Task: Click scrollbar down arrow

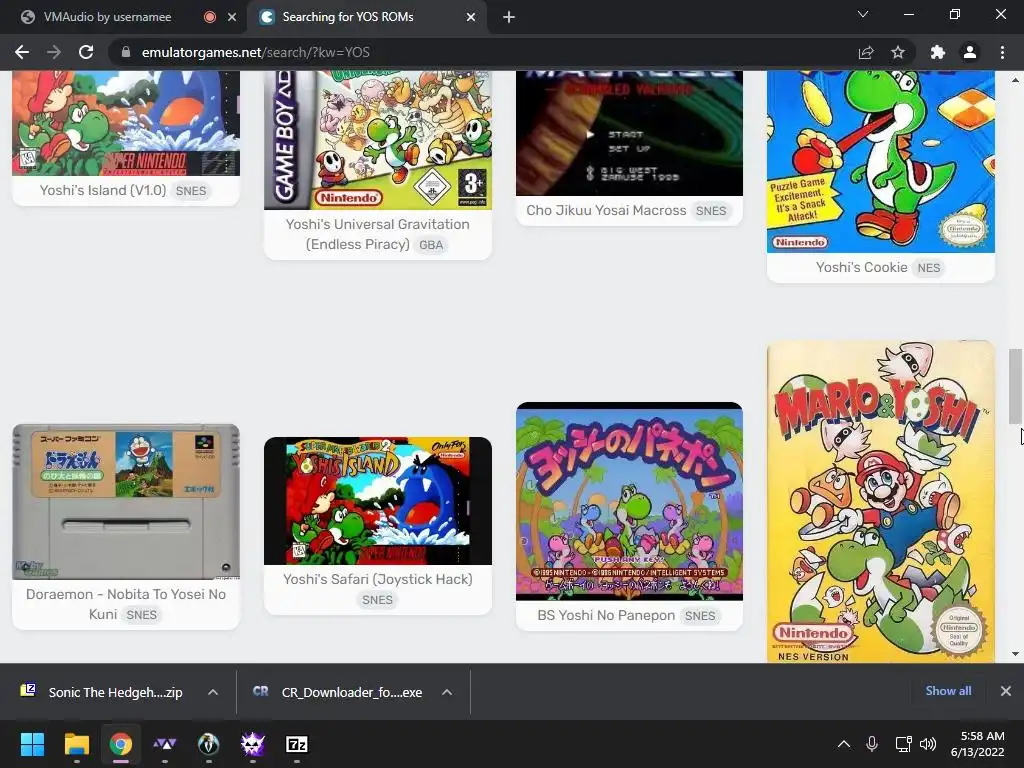Action: click(x=1015, y=654)
